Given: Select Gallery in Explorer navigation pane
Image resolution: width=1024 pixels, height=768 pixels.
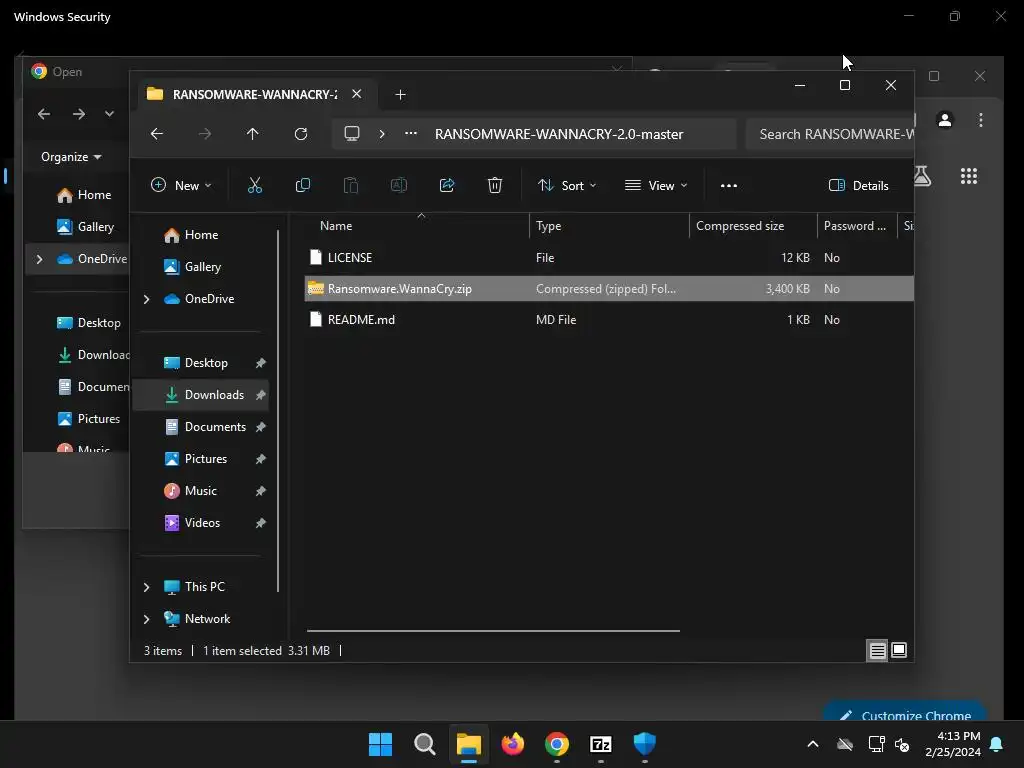Looking at the screenshot, I should (202, 266).
